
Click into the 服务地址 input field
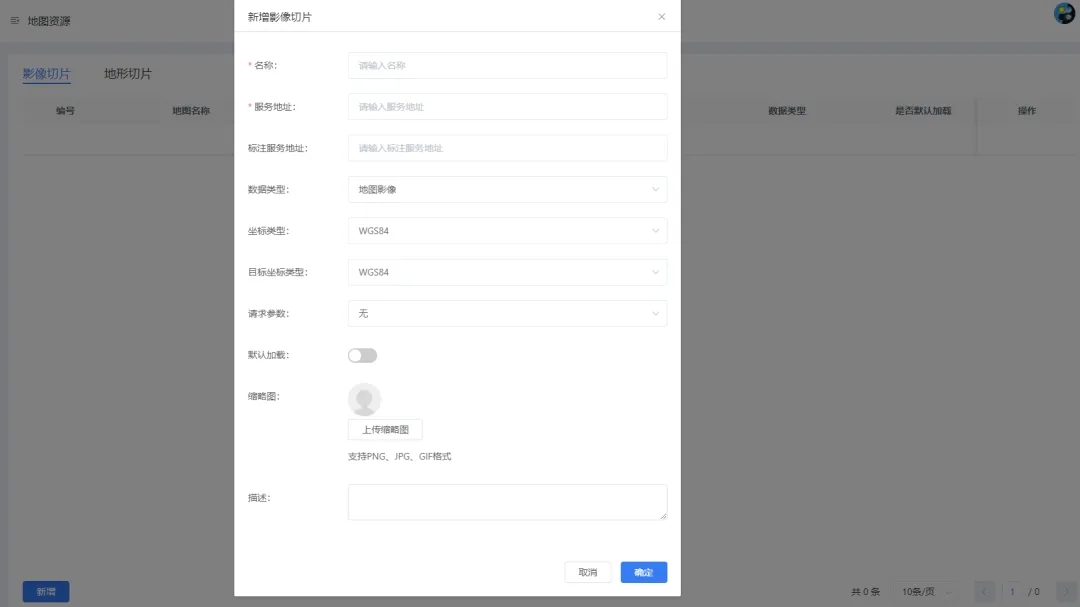click(x=507, y=106)
